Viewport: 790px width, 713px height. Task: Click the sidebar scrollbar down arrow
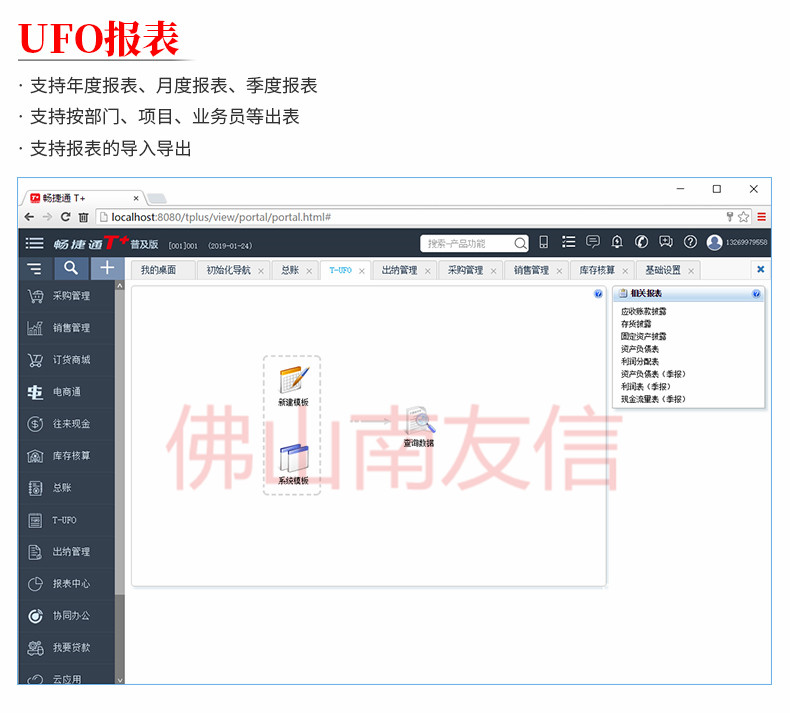pyautogui.click(x=120, y=679)
